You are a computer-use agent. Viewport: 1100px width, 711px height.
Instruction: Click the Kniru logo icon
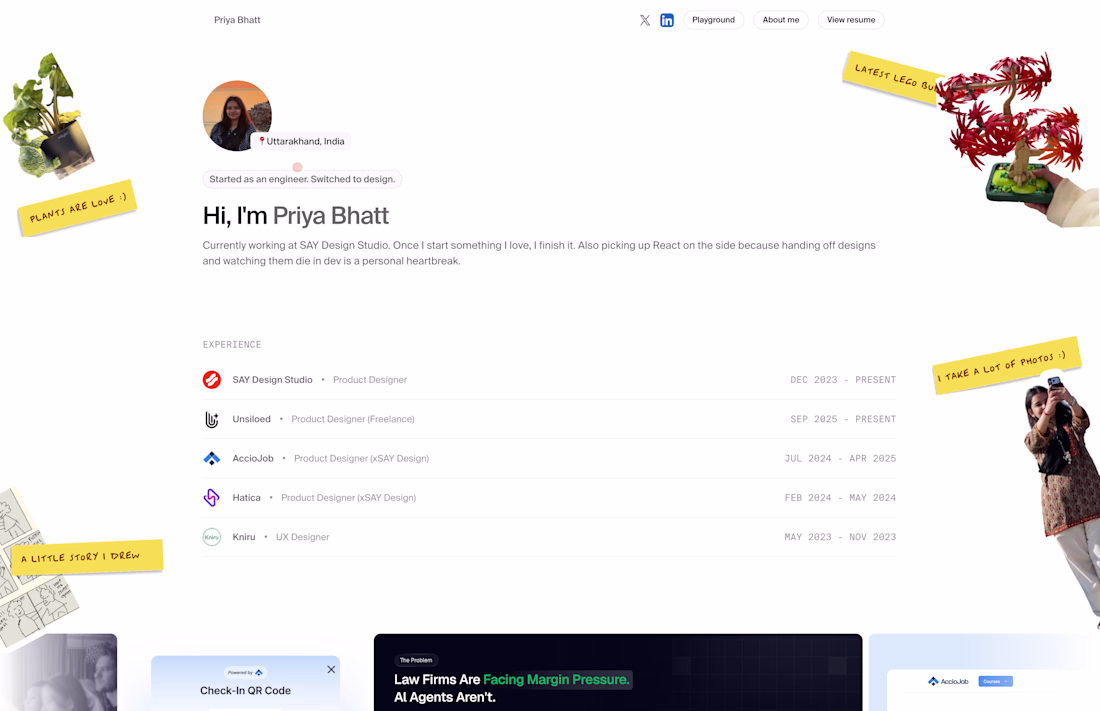(212, 537)
